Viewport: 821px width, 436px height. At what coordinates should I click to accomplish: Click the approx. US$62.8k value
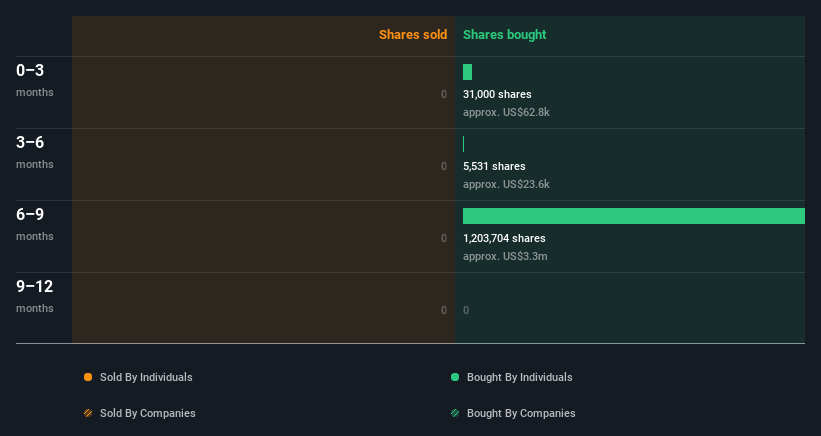coord(506,112)
